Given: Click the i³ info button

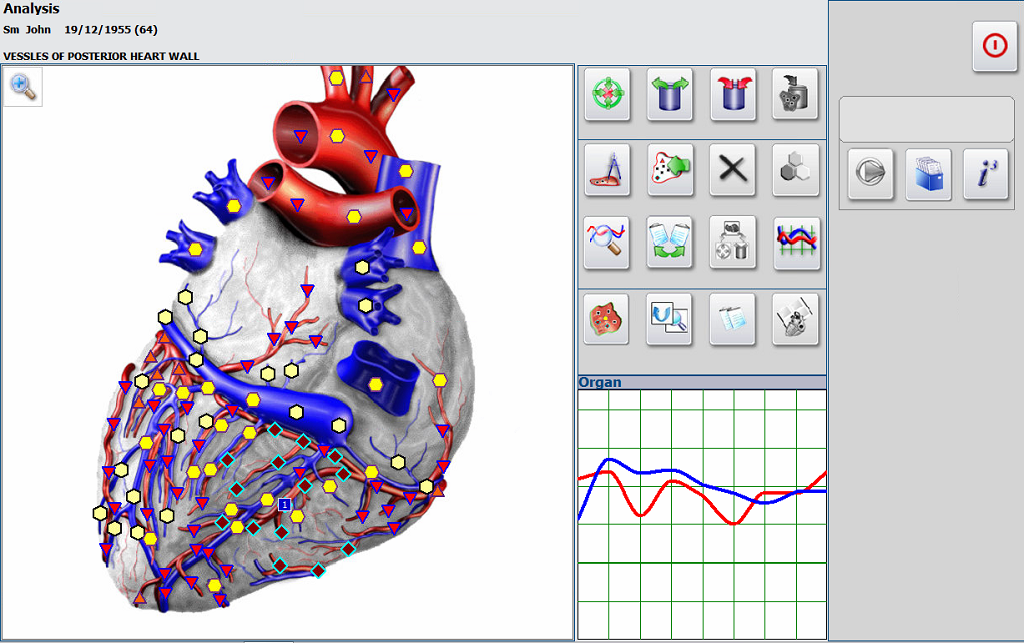Looking at the screenshot, I should point(986,174).
